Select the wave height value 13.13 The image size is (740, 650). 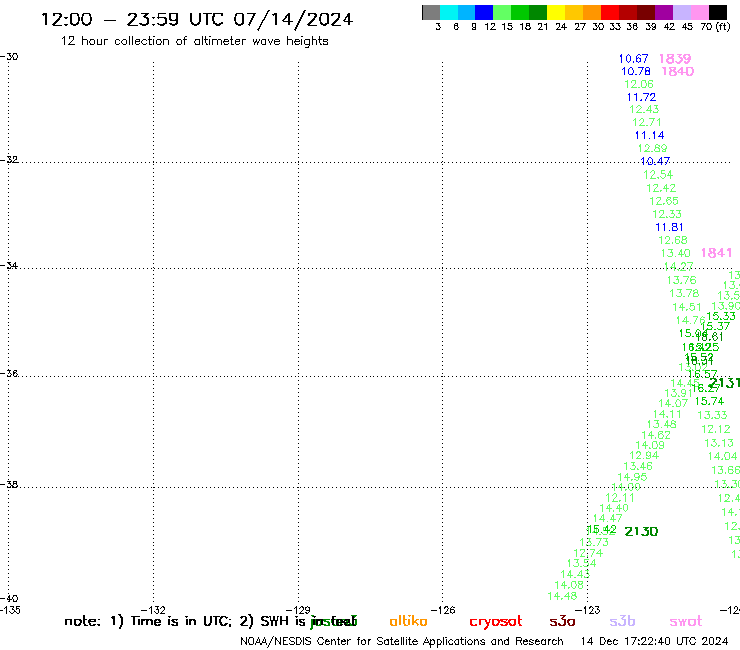(x=719, y=443)
